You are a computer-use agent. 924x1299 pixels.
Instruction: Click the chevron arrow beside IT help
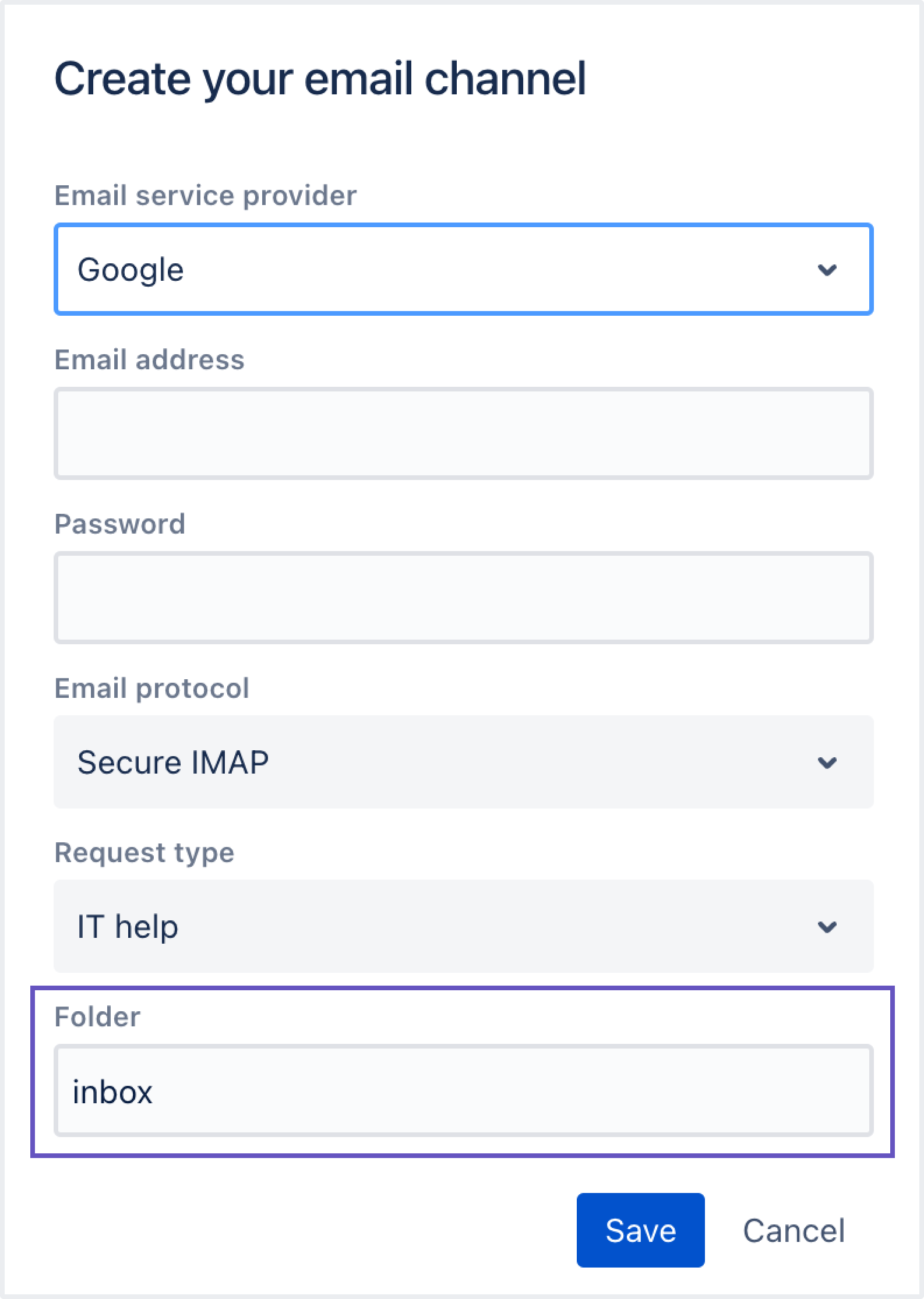tap(827, 927)
